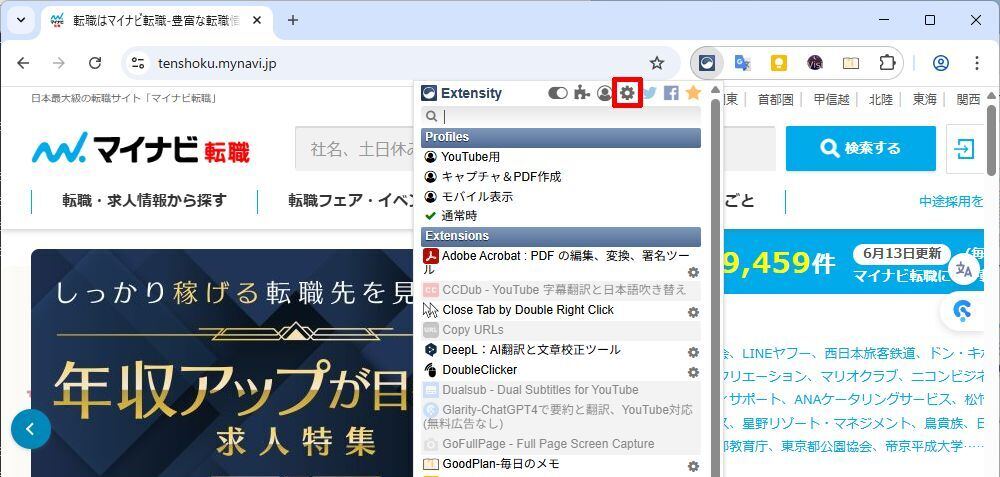Open DoubleClicker options gear
The image size is (1000, 477).
pos(693,372)
